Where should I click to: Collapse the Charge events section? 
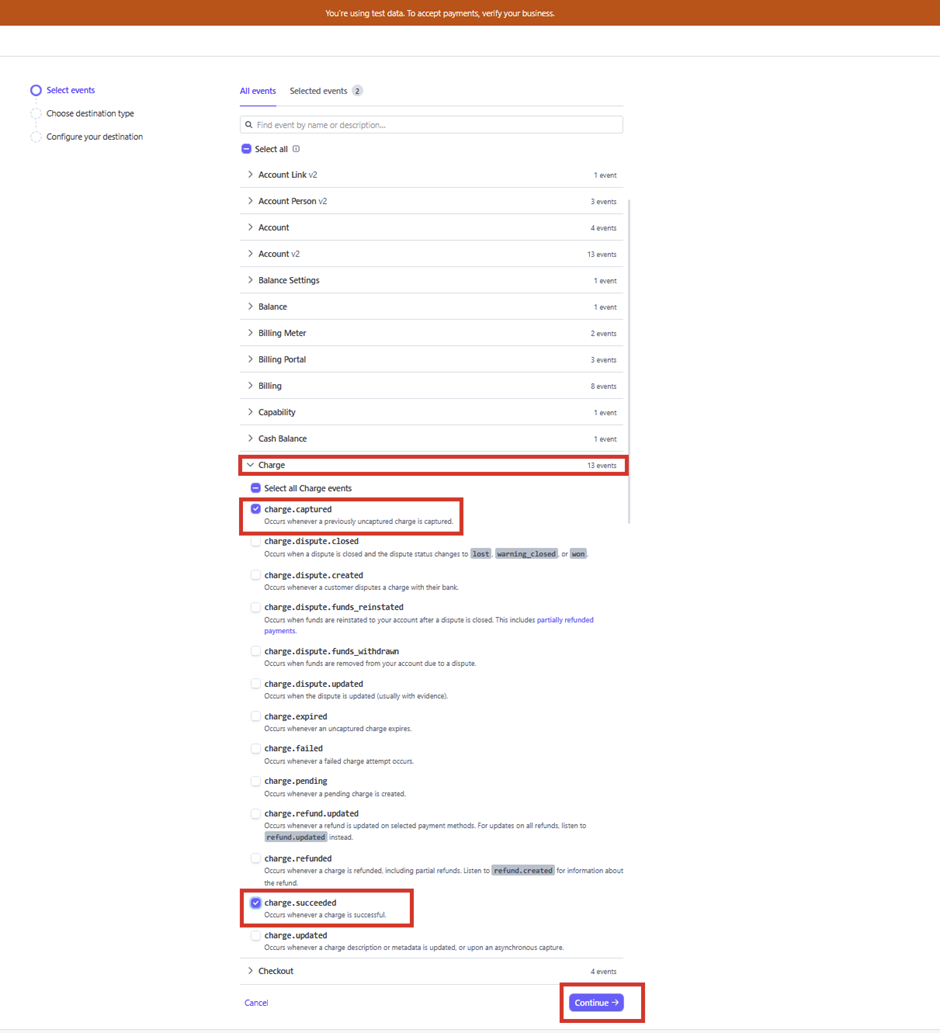251,465
